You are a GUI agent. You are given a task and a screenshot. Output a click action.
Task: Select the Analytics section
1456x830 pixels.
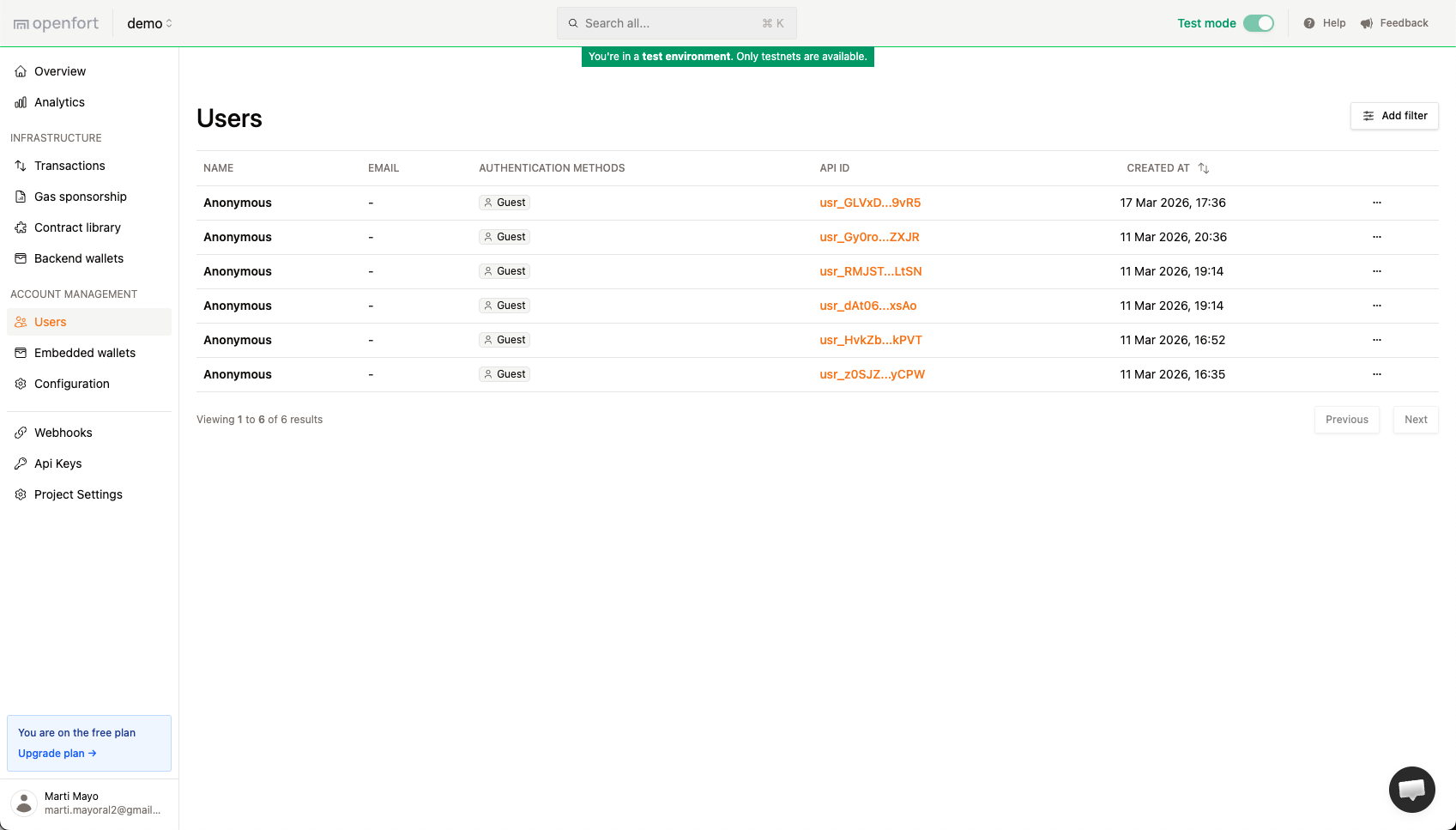tap(59, 102)
